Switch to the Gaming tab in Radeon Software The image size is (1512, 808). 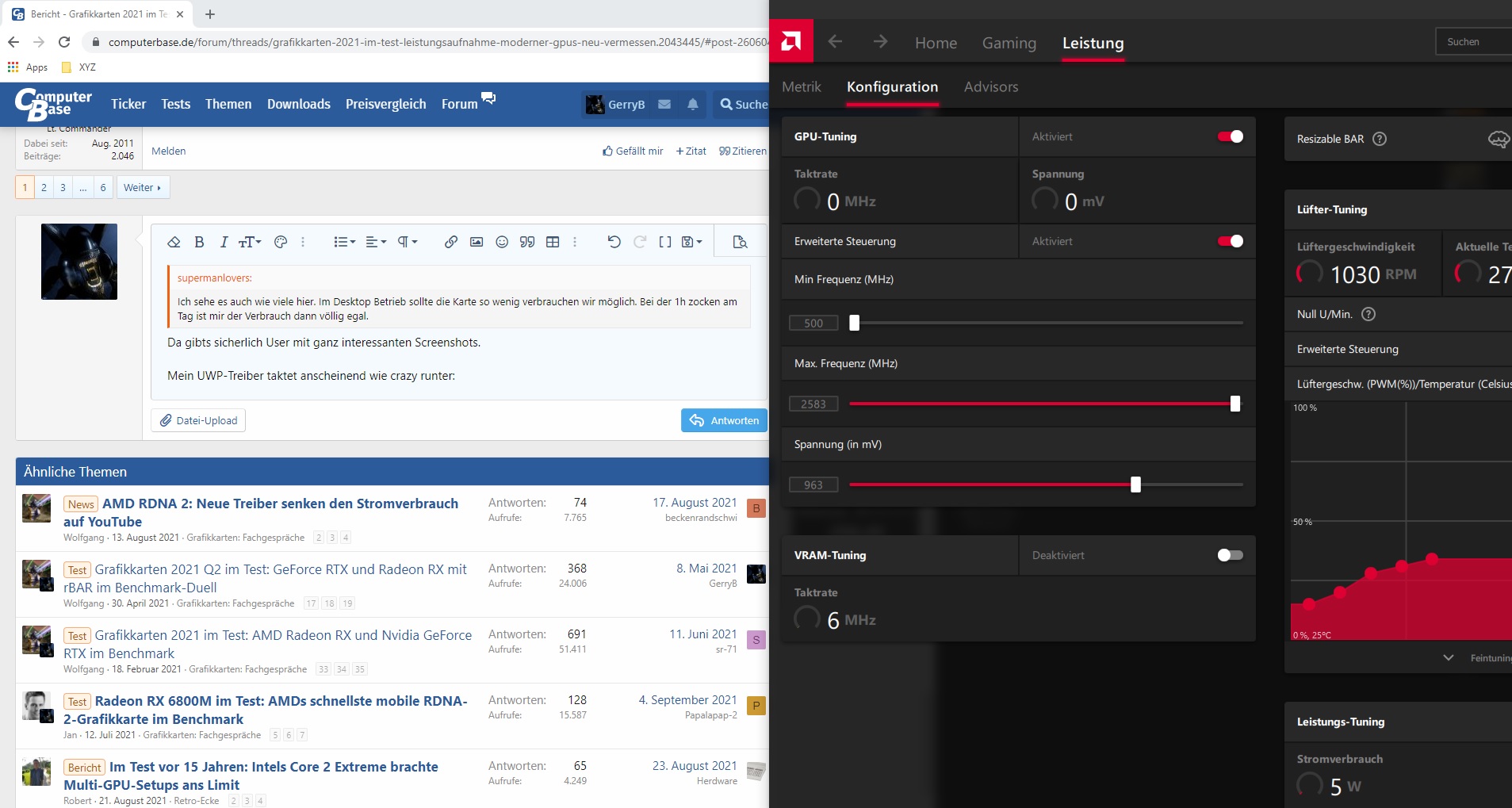click(x=1009, y=43)
